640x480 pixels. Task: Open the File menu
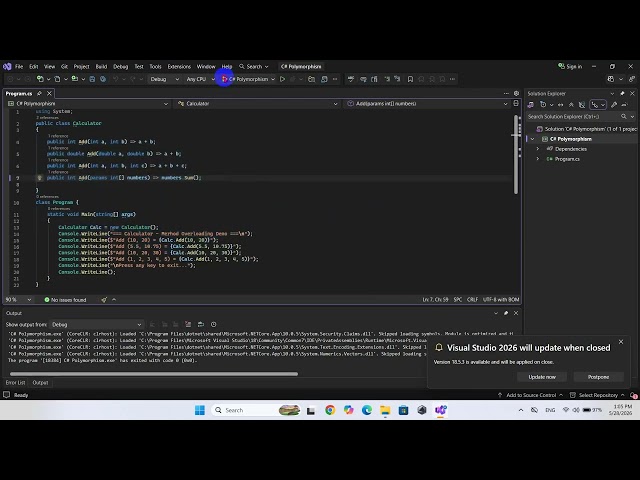coord(19,67)
